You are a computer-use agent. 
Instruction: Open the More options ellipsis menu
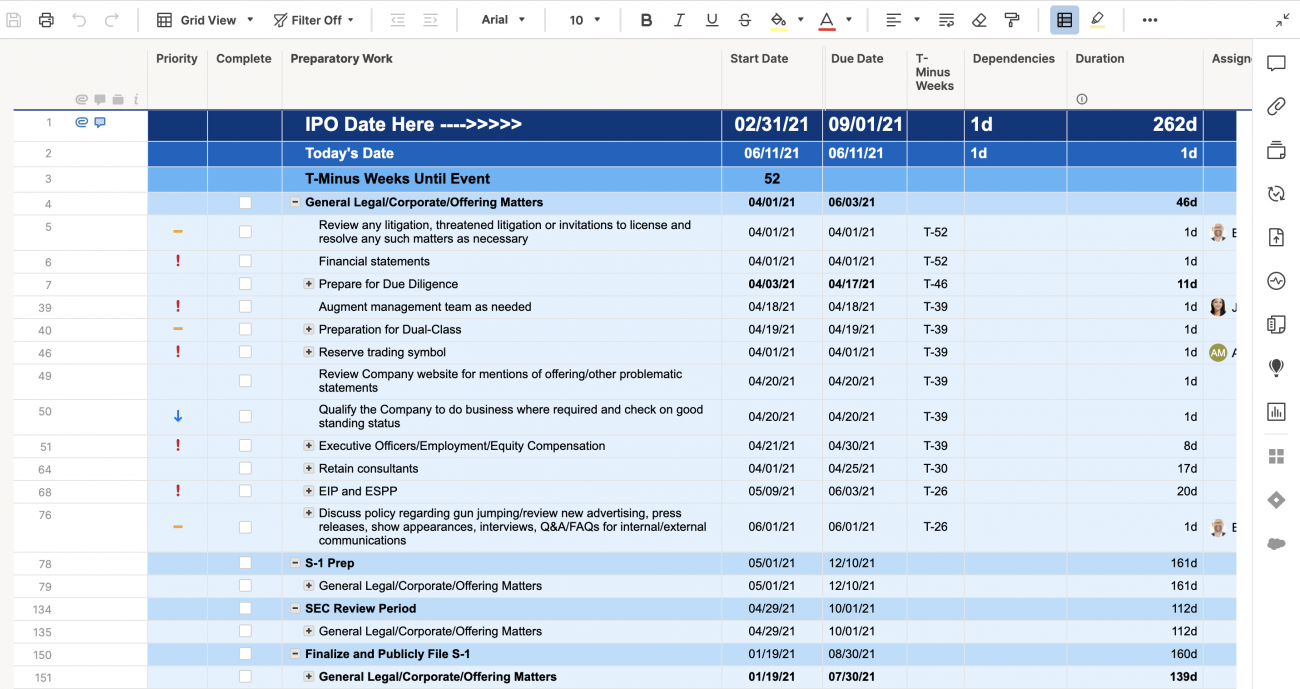(x=1150, y=19)
